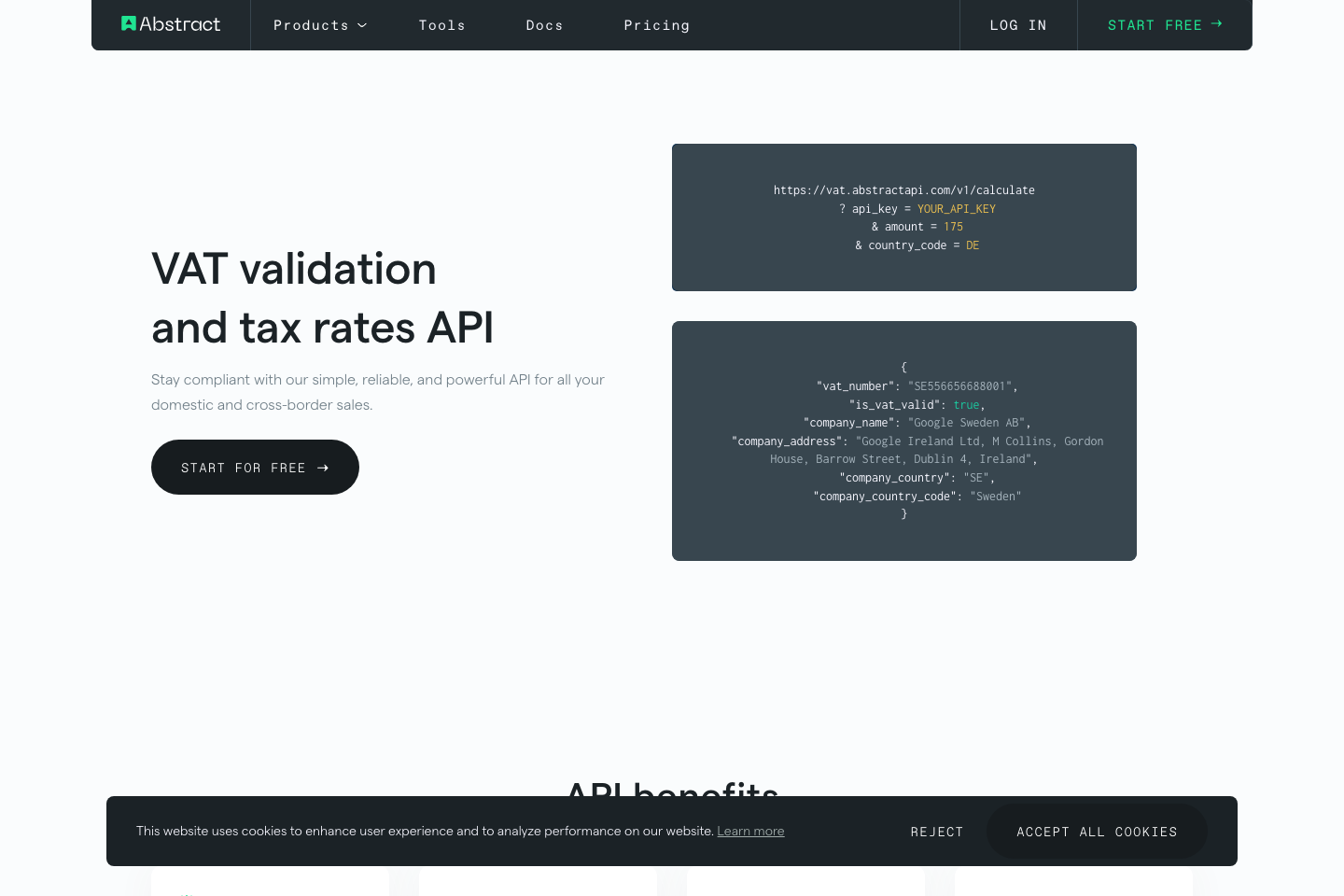Click the vat.abstractapi.com URL in the code
1344x896 pixels.
tap(903, 189)
